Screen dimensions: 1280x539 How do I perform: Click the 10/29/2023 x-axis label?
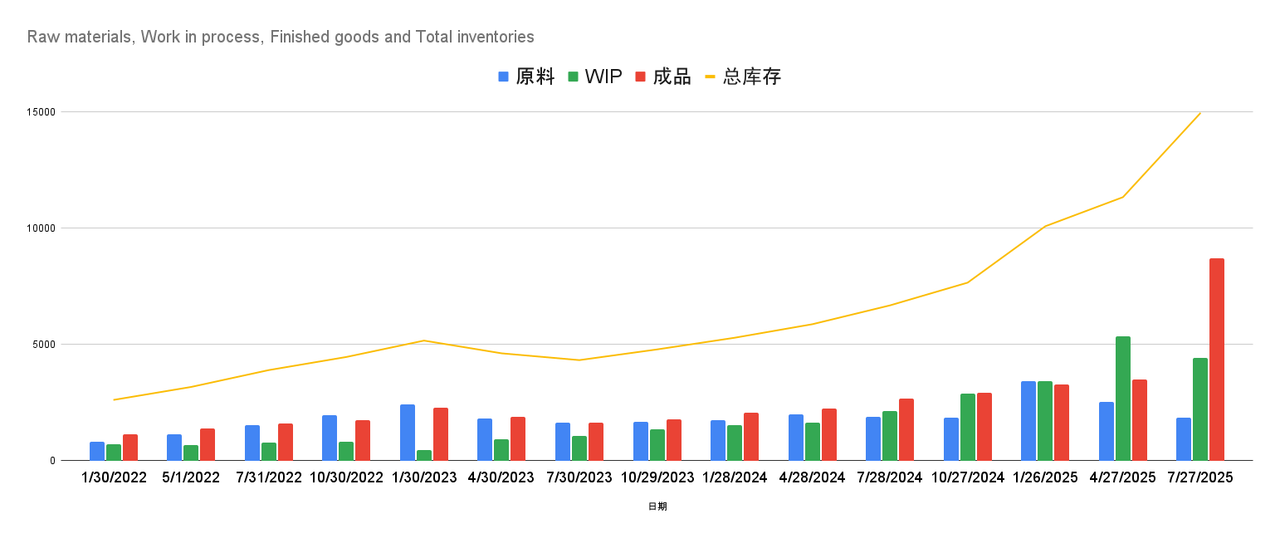657,478
